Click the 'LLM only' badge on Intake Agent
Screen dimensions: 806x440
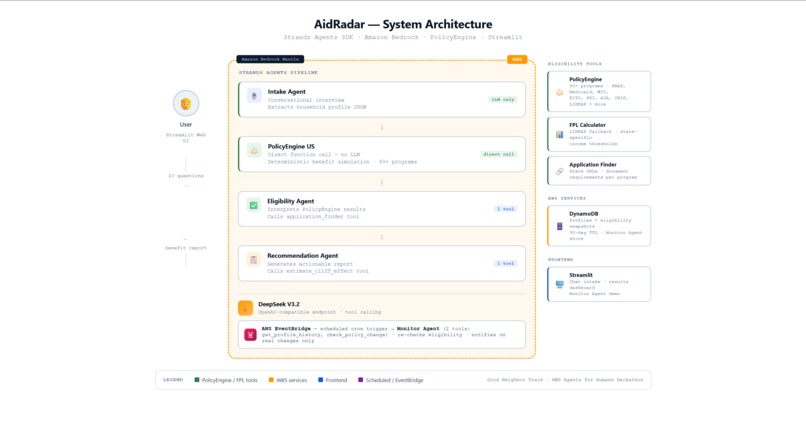(503, 99)
